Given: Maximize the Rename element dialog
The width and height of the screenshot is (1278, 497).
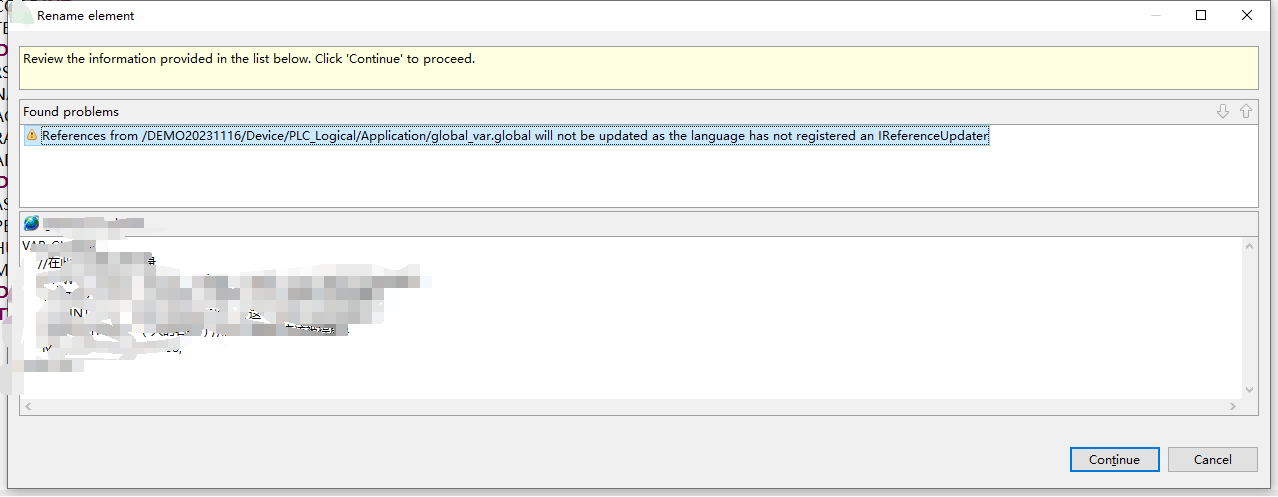Looking at the screenshot, I should (x=1201, y=15).
